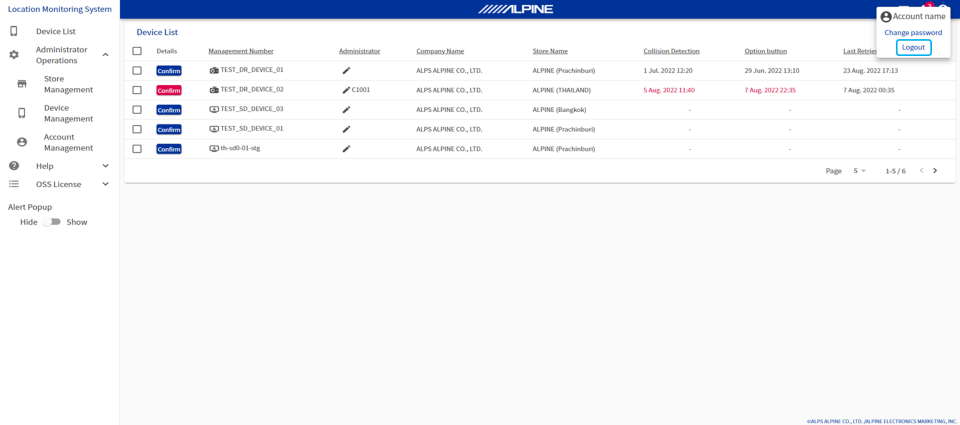Expand the OSS License section chevron

pos(105,184)
